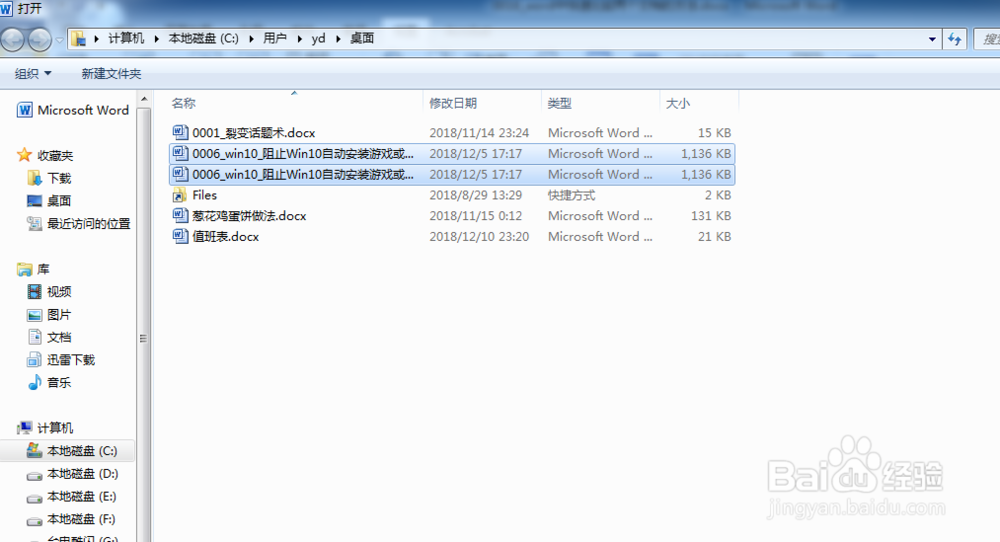Open the 组织 dropdown menu
The height and width of the screenshot is (542, 1000).
click(x=33, y=74)
